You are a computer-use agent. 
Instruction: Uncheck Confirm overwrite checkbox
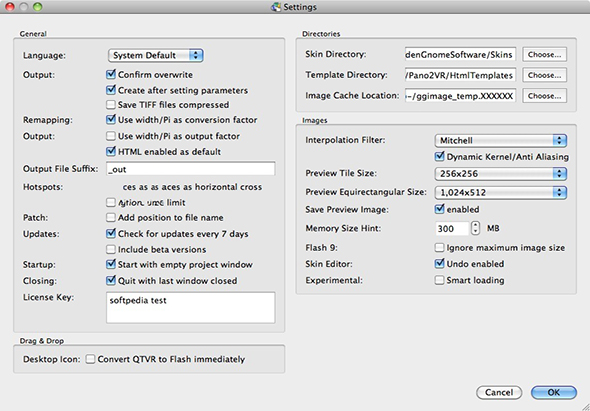(111, 74)
